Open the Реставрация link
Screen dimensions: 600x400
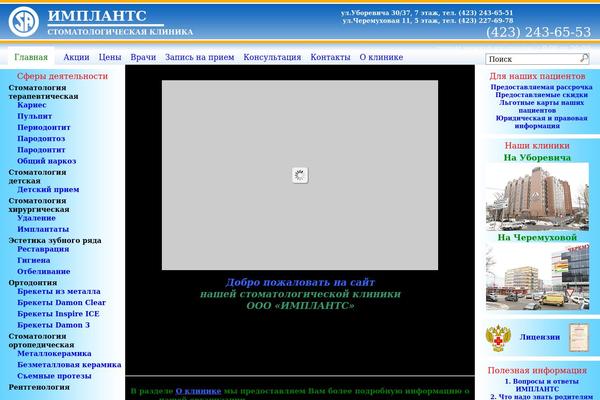click(x=43, y=249)
